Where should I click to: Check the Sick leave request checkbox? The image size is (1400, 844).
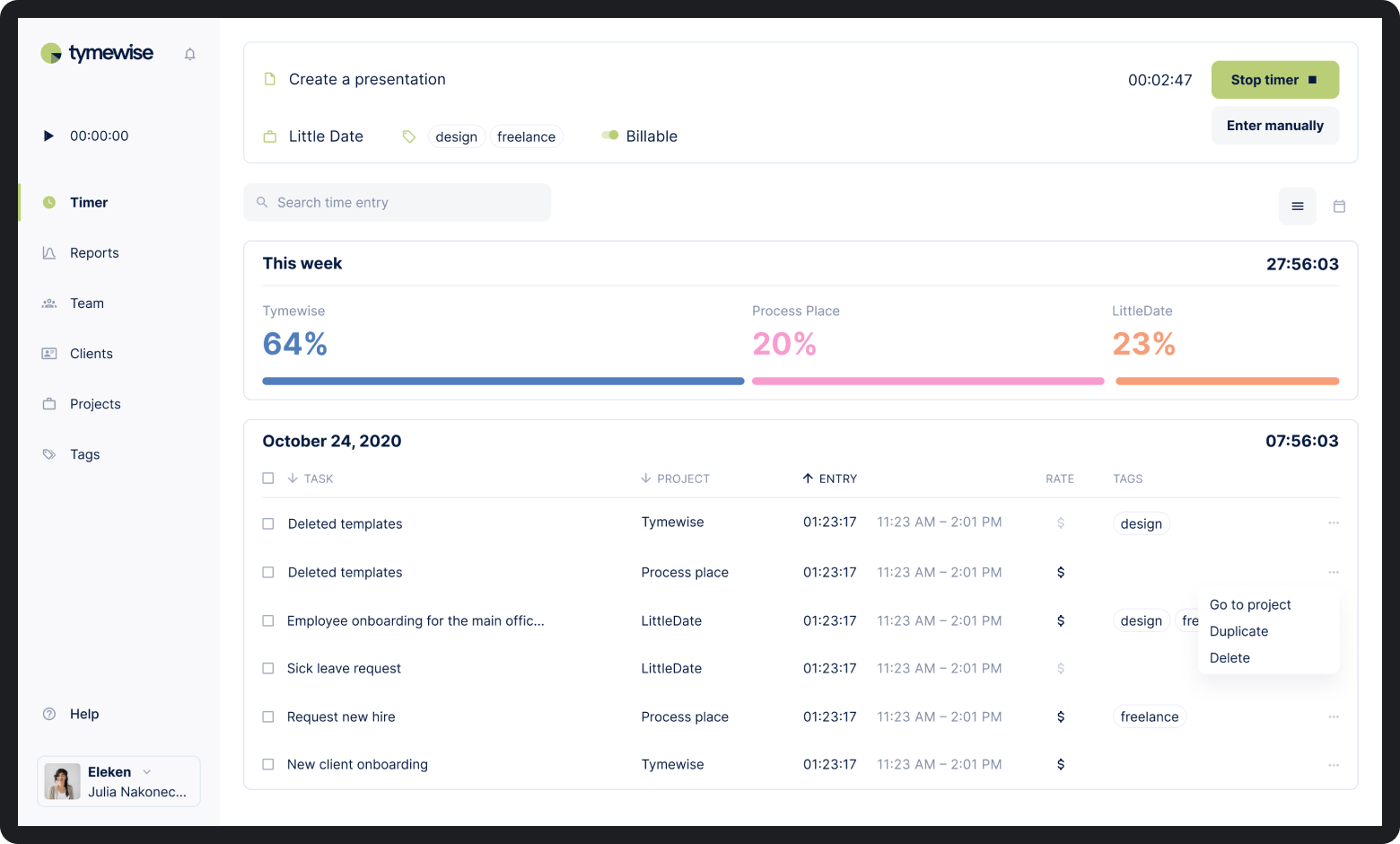267,669
